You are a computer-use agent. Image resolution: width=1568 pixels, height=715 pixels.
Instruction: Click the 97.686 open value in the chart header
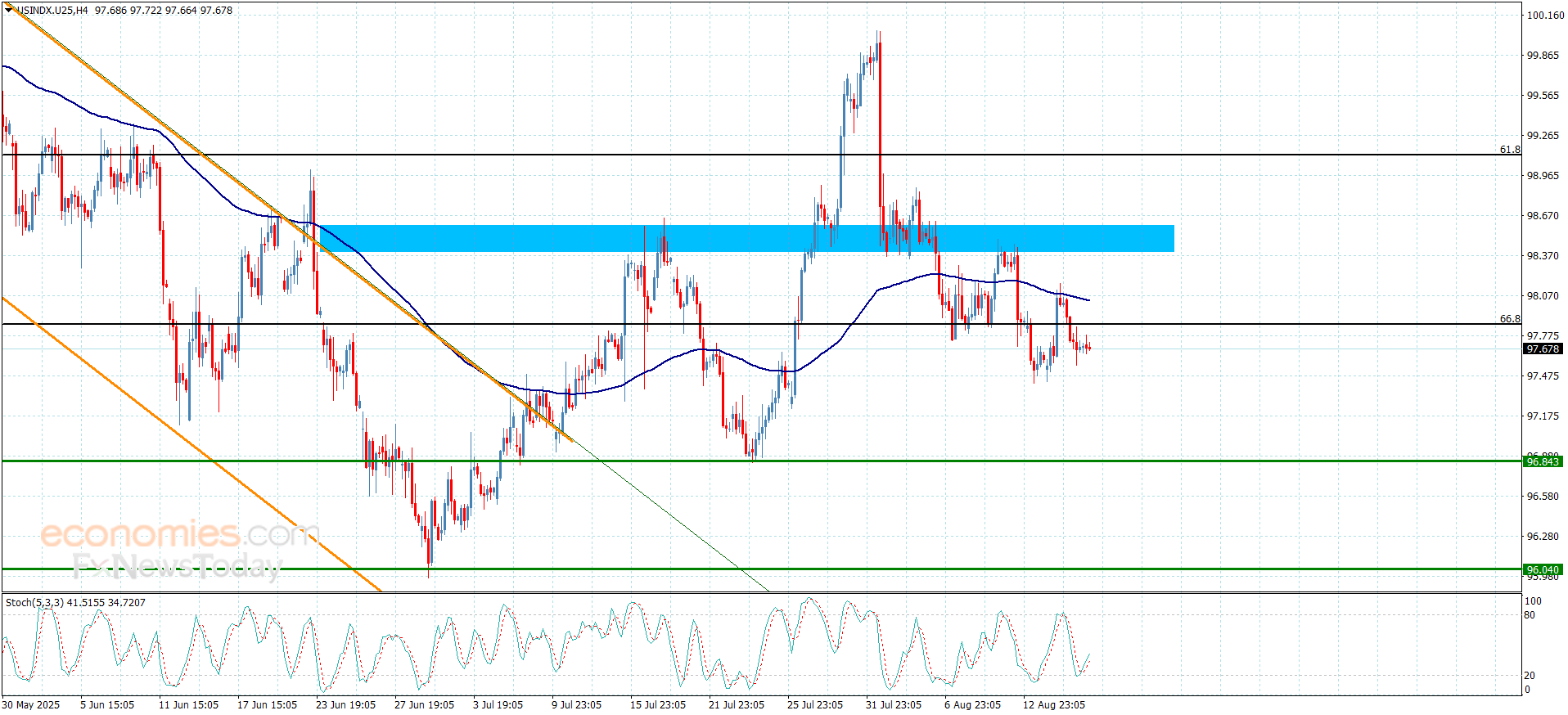click(x=110, y=11)
